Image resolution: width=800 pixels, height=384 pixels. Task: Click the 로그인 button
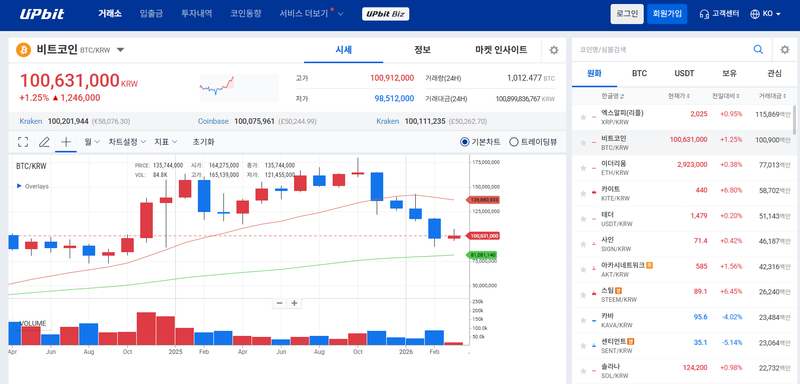tap(627, 14)
